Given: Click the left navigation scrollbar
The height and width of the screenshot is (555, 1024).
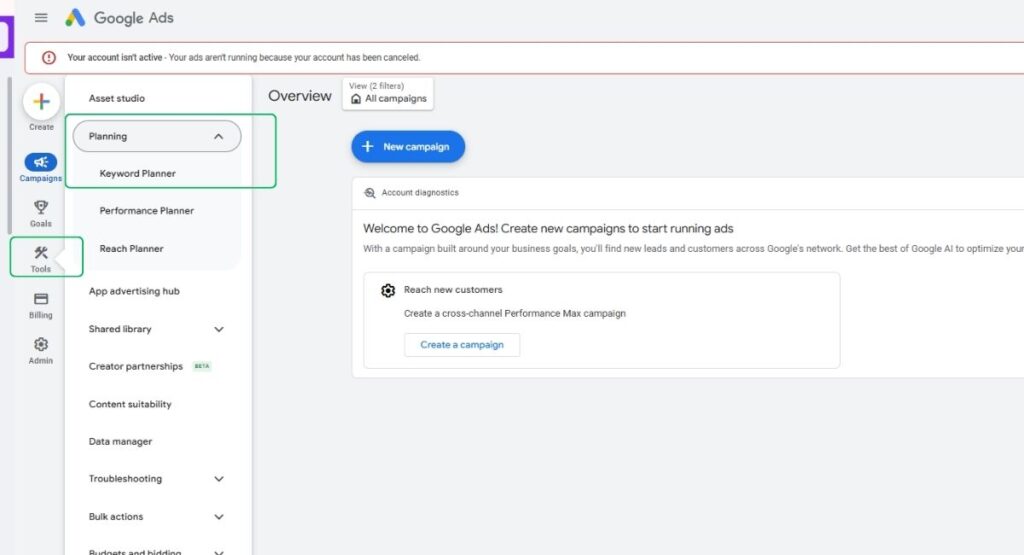Looking at the screenshot, I should (x=9, y=155).
